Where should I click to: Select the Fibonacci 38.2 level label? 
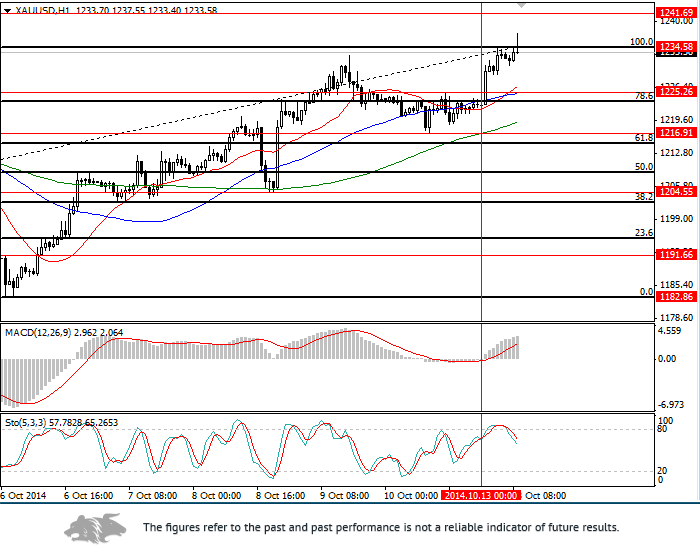point(644,197)
